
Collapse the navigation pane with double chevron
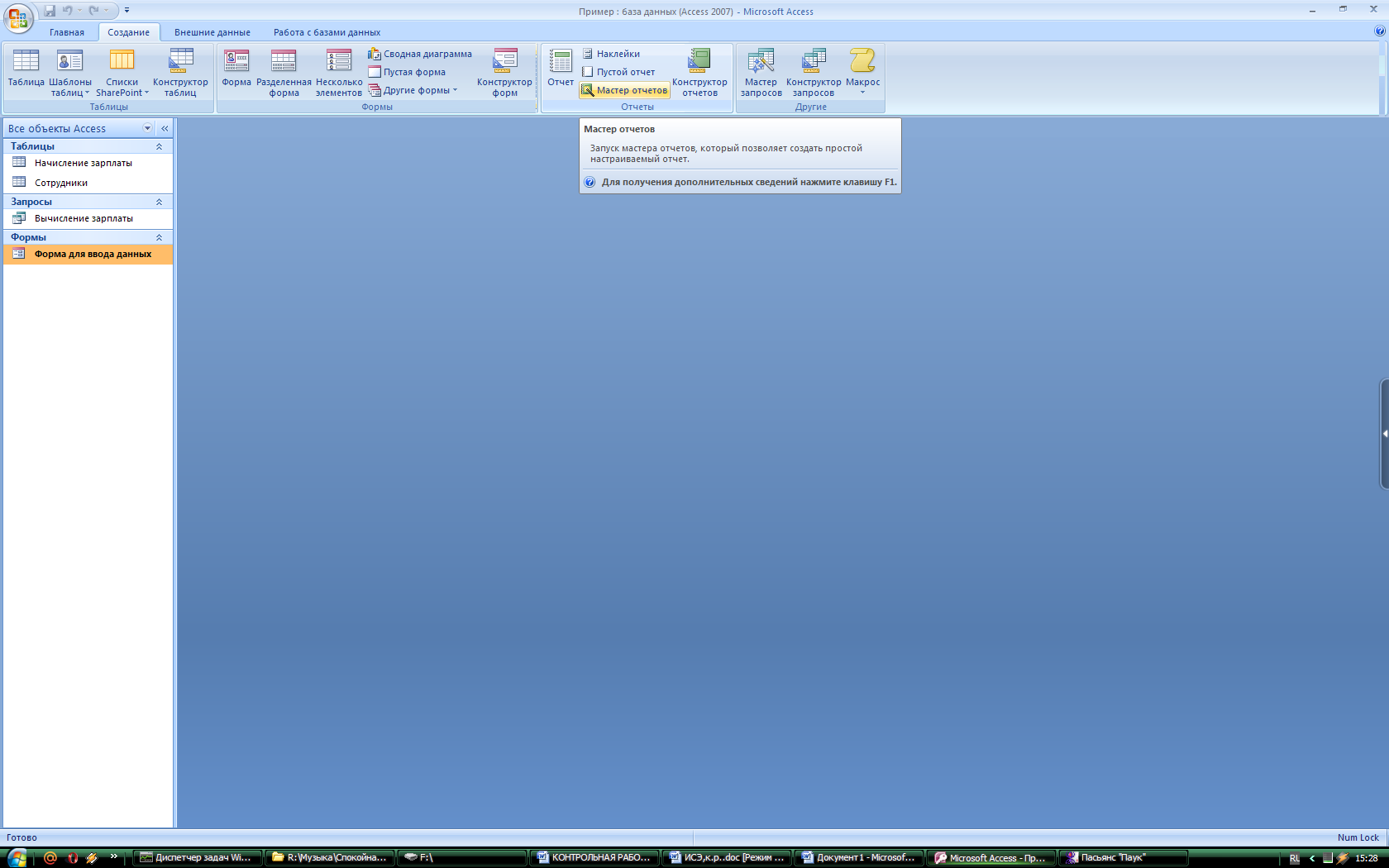[165, 128]
